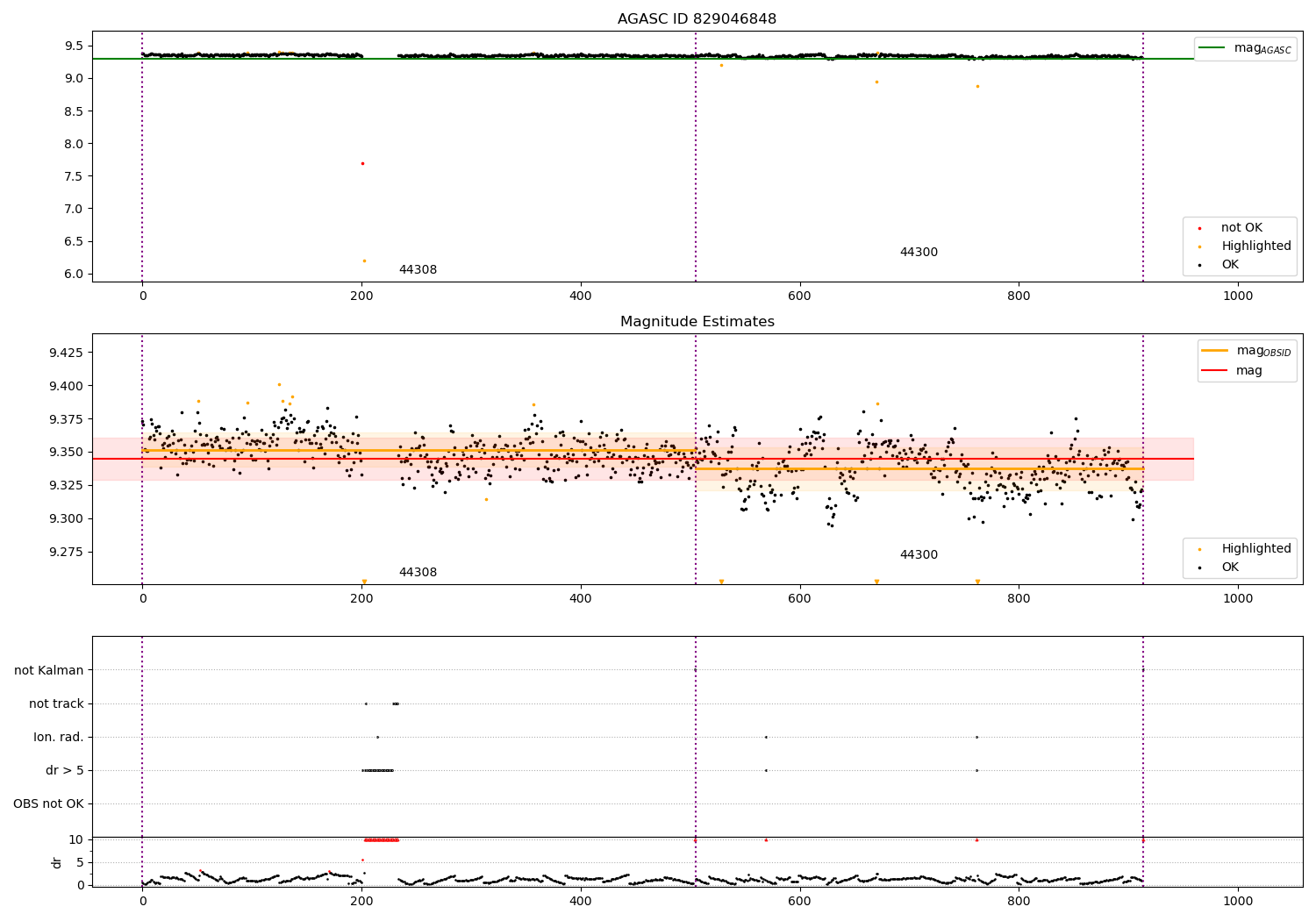Click the Magnitude Estimates subplot title
The width and height of the screenshot is (1316, 921).
tap(697, 322)
